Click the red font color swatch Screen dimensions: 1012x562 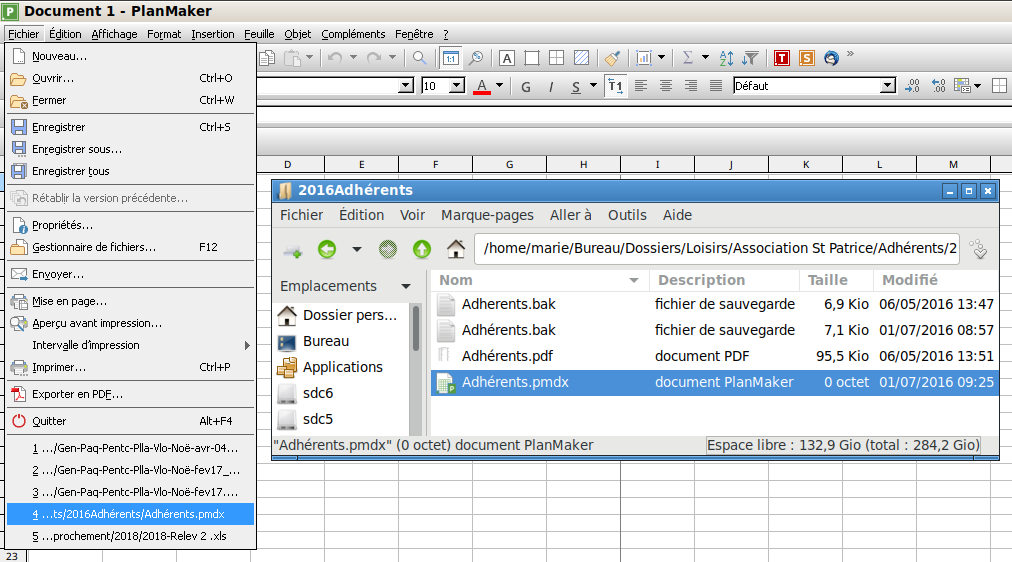482,86
